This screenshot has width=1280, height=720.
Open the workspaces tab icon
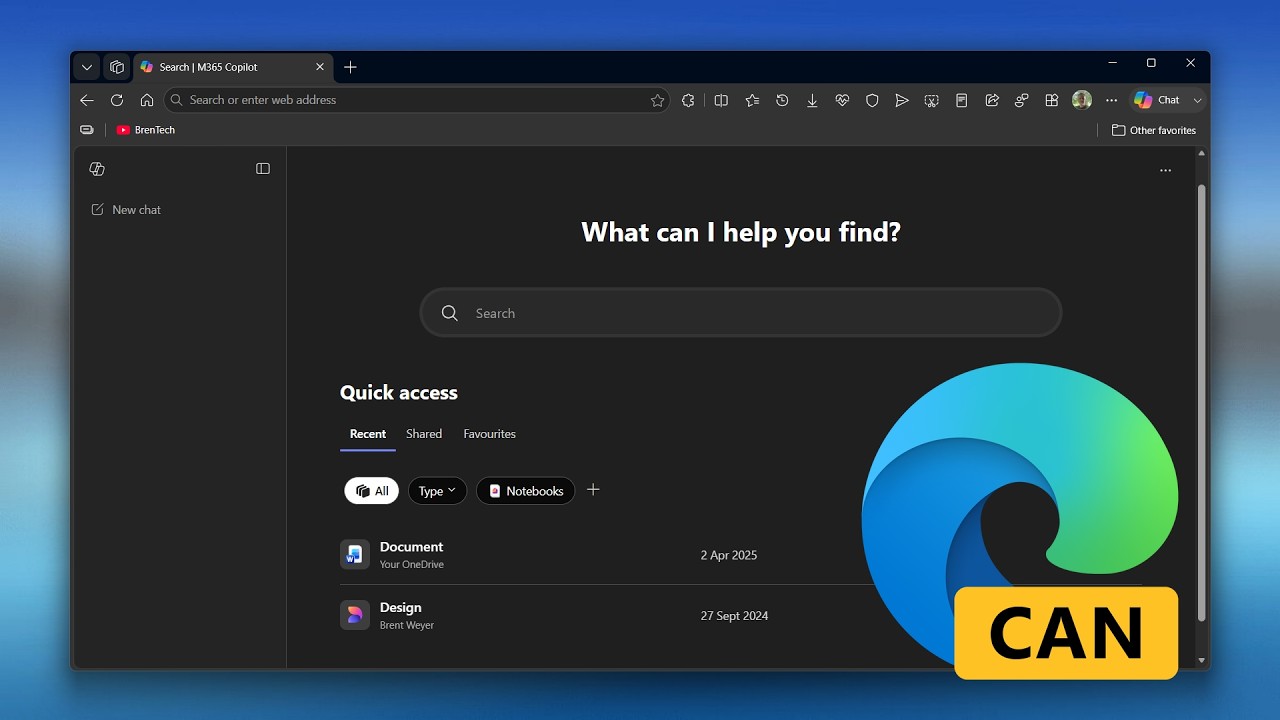117,67
